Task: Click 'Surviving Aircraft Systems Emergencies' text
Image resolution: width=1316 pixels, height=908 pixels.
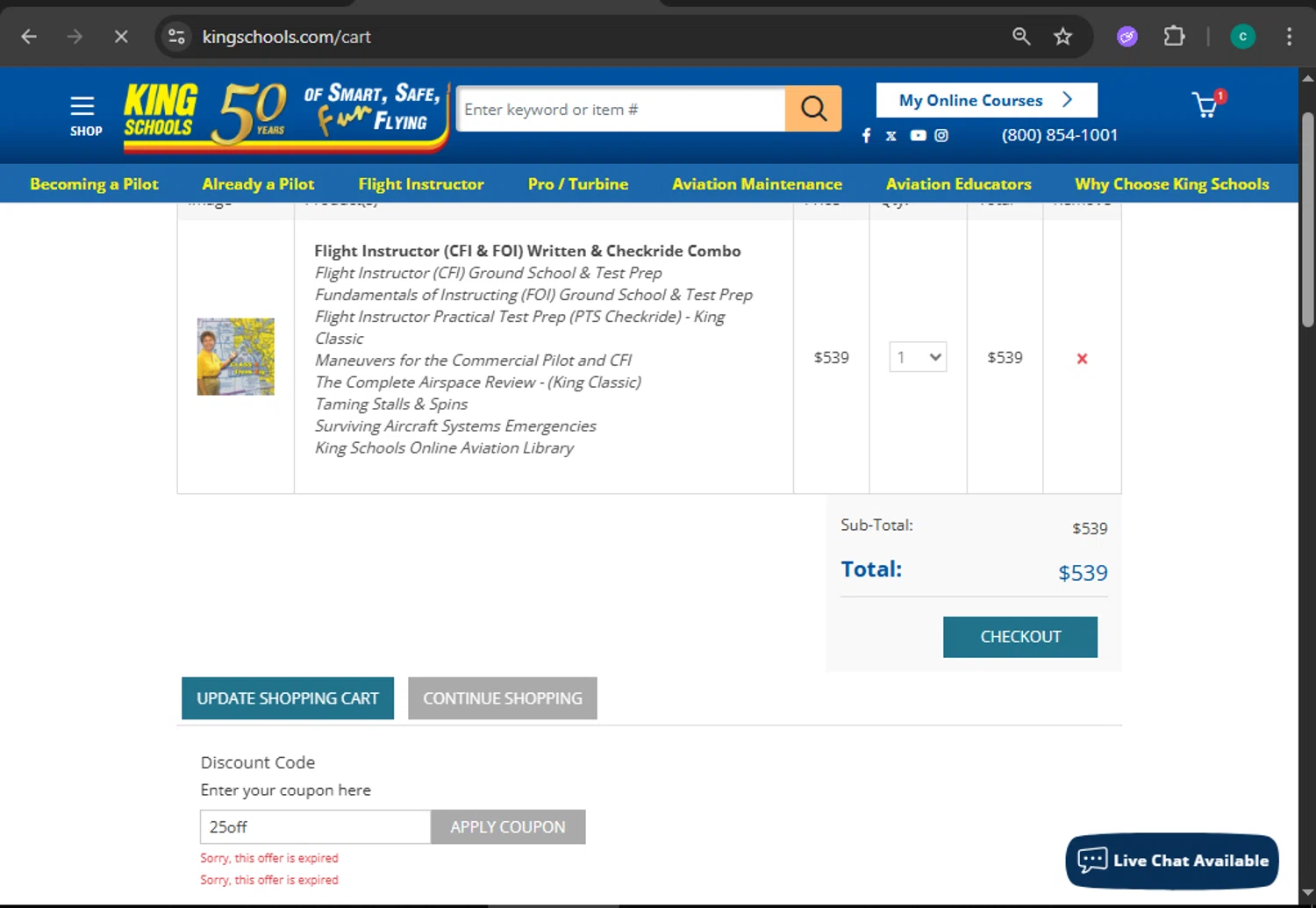Action: point(455,425)
